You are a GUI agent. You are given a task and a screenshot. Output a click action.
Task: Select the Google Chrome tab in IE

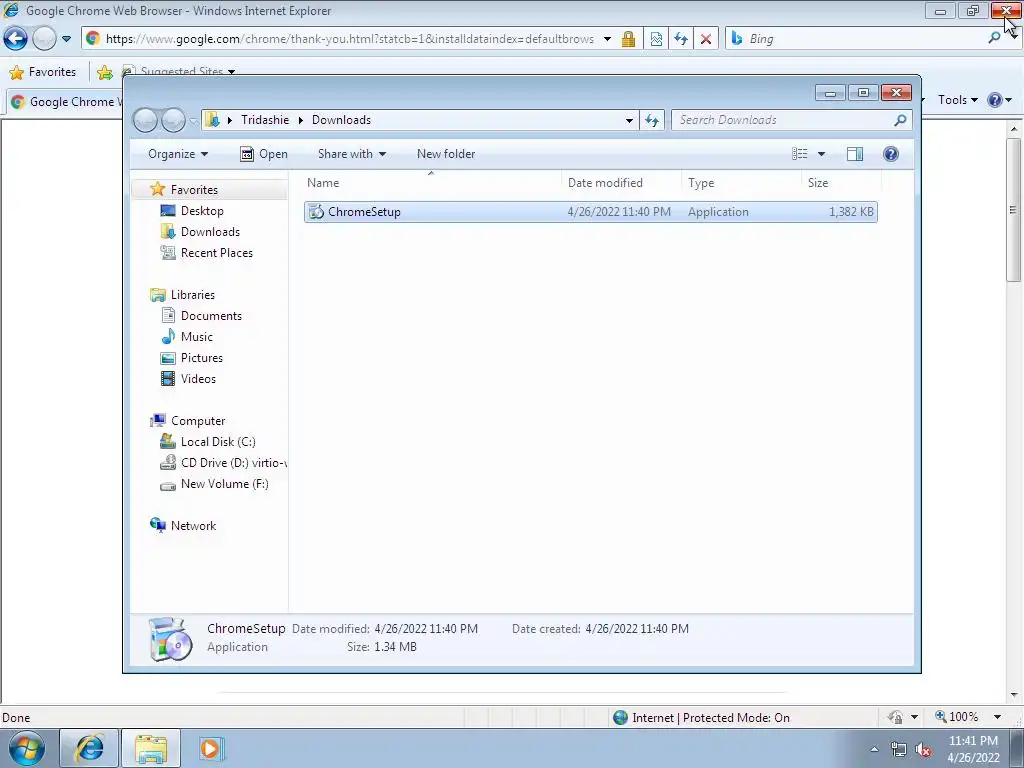tap(65, 102)
